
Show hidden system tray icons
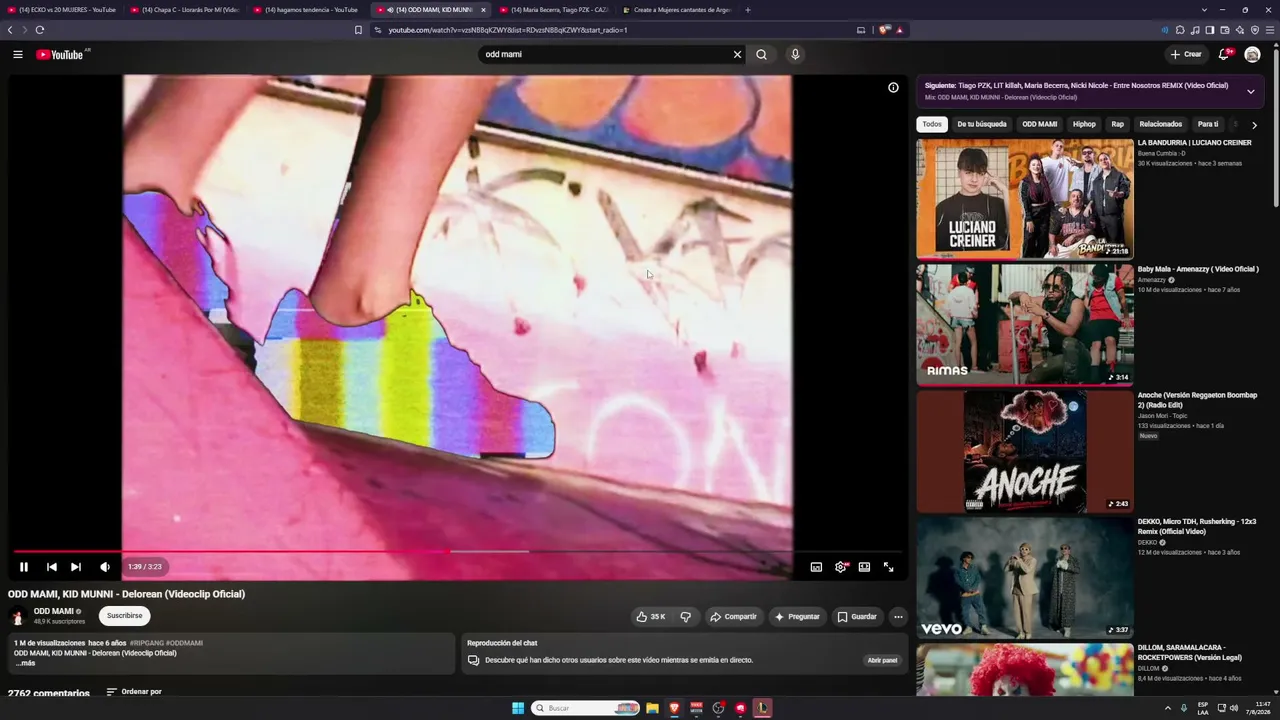[1167, 708]
